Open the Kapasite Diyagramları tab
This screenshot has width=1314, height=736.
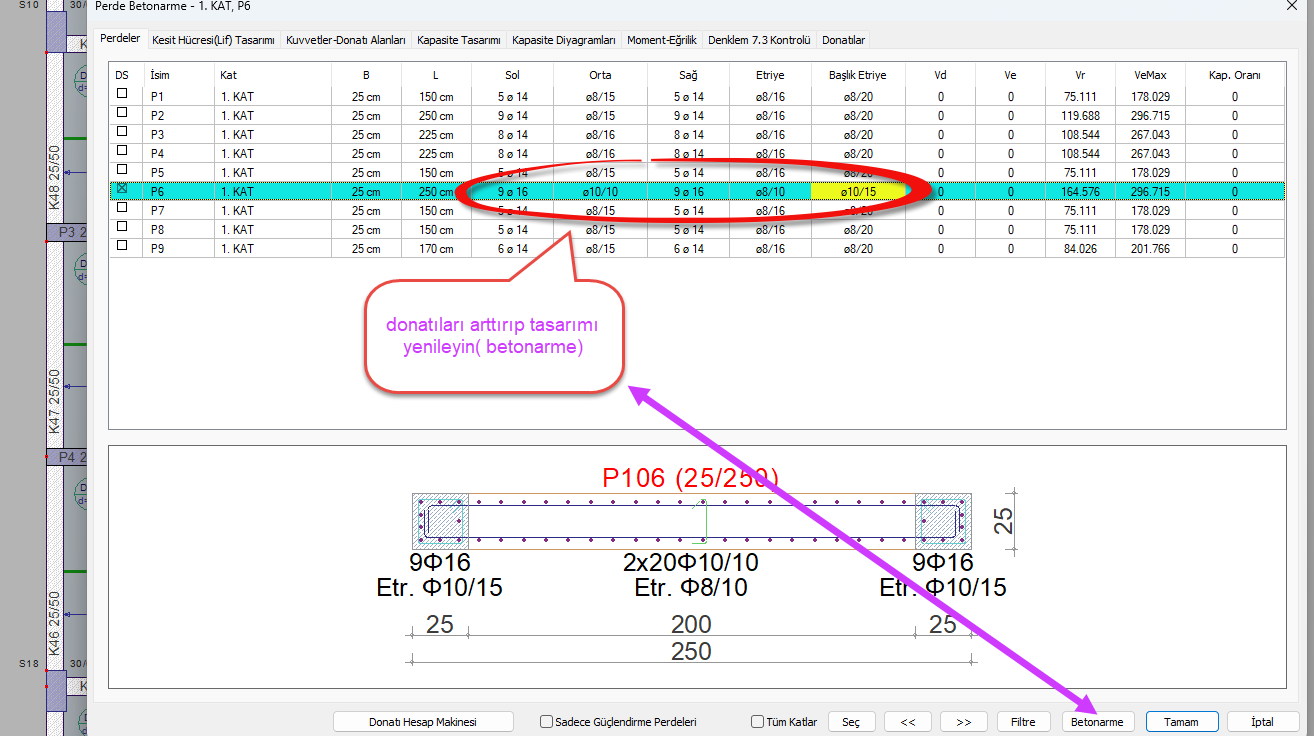pos(563,40)
